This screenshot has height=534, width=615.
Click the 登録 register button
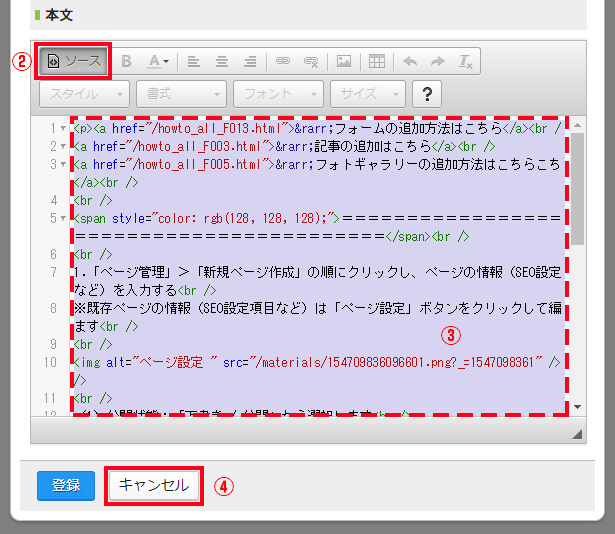66,486
